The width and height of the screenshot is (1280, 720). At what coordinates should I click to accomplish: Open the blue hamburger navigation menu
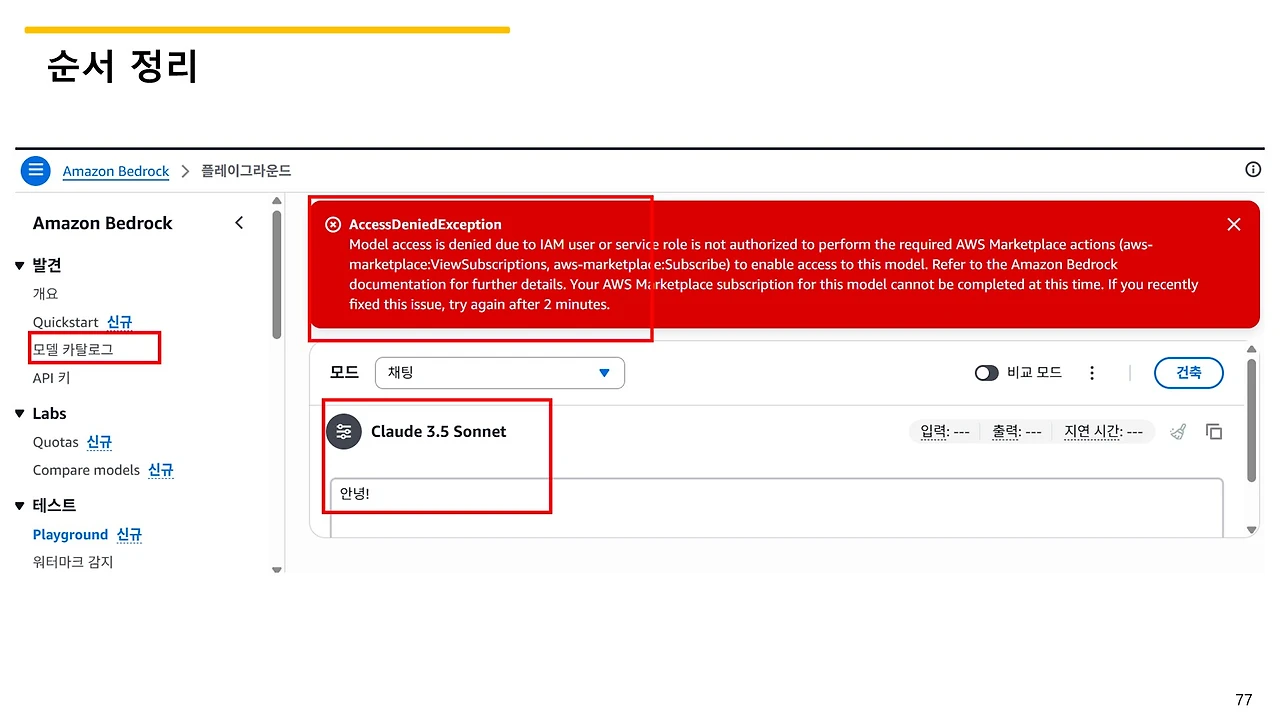pyautogui.click(x=35, y=170)
